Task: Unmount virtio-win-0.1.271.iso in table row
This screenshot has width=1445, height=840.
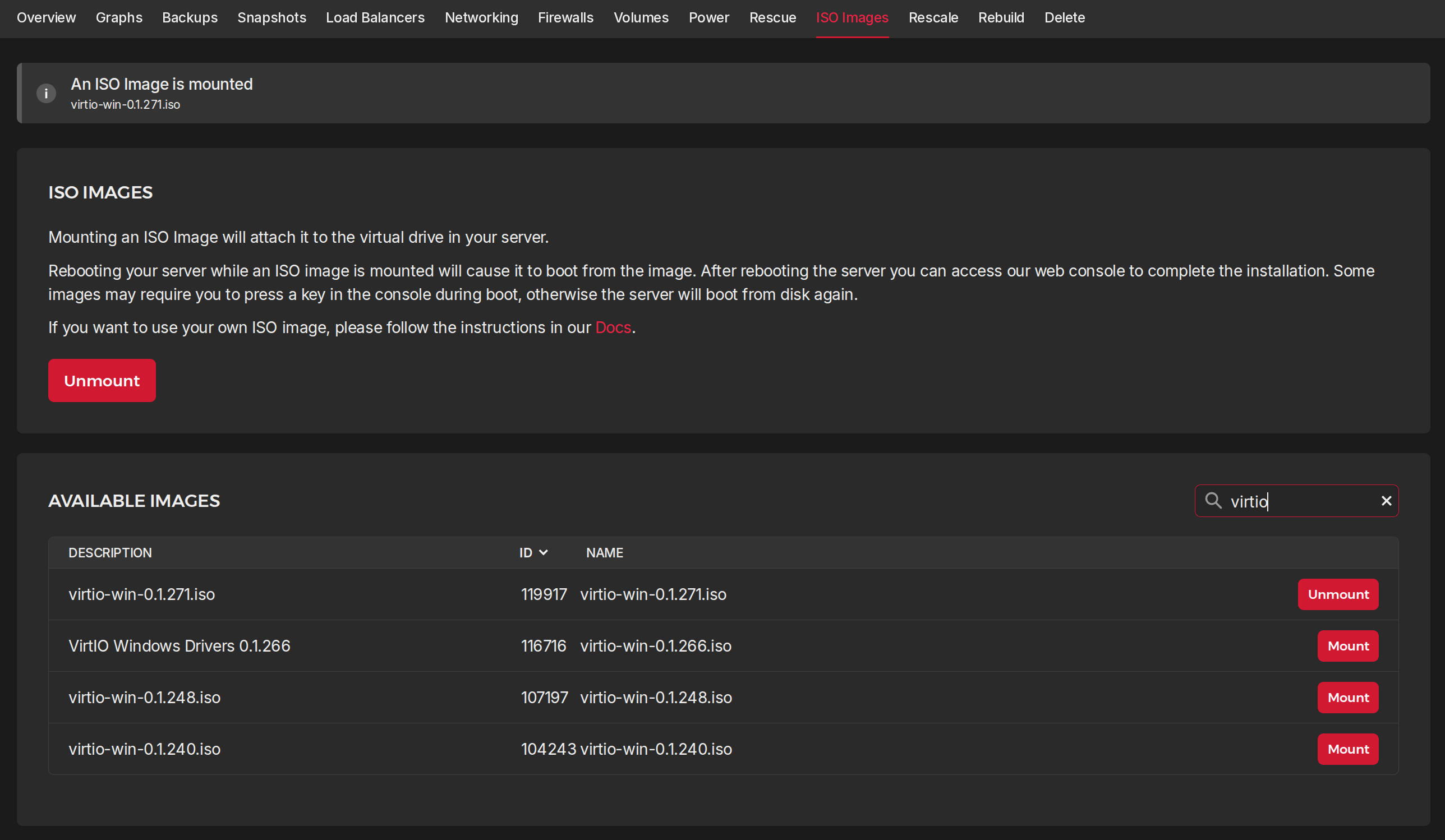Action: pyautogui.click(x=1338, y=594)
